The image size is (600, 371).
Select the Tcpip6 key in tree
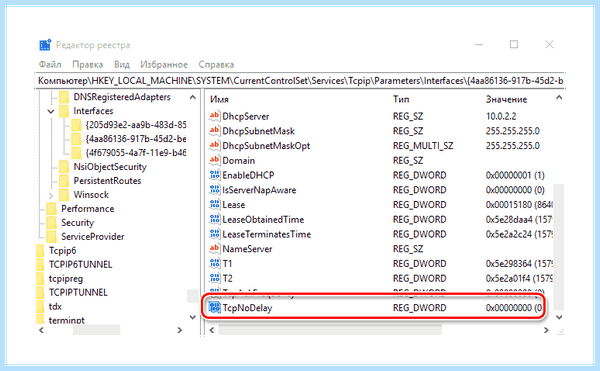pyautogui.click(x=62, y=251)
